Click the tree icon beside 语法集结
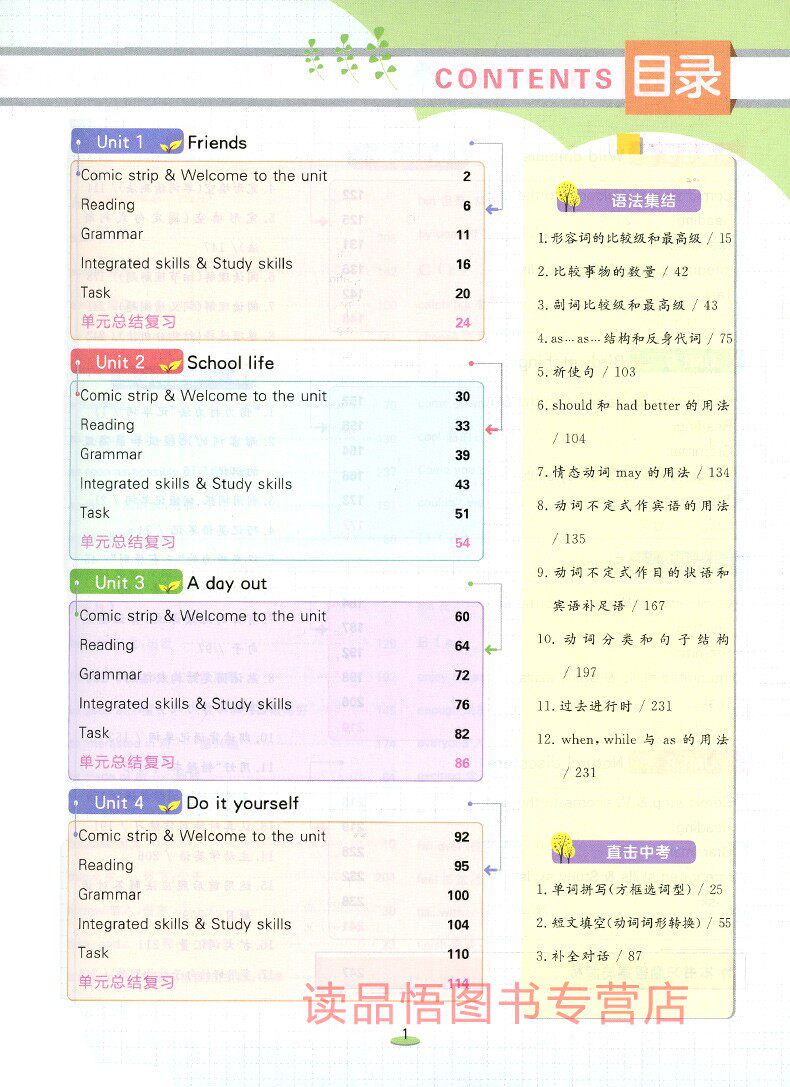Screen dimensions: 790x1087 [x=568, y=196]
